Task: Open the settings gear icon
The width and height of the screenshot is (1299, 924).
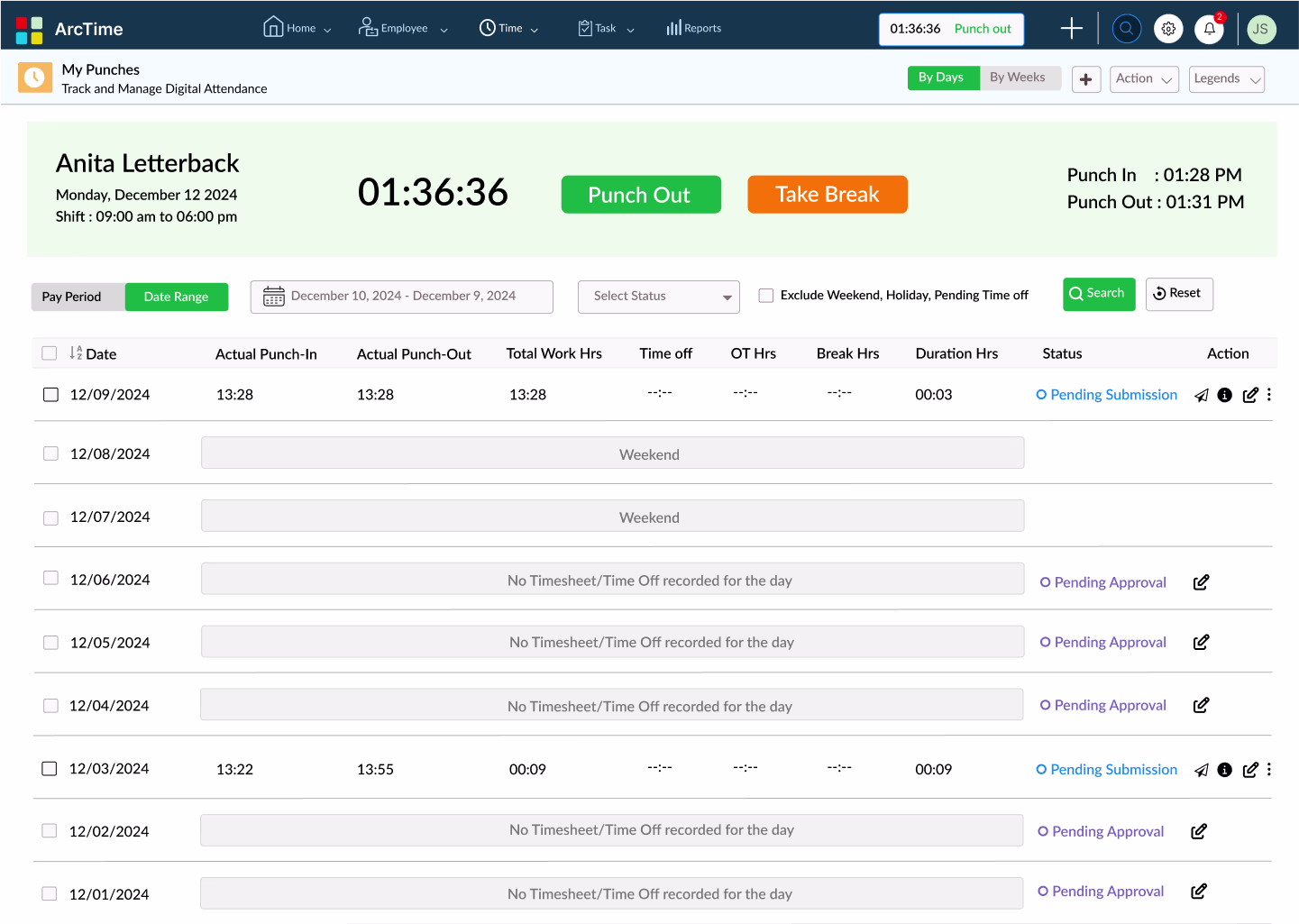Action: pos(1168,29)
